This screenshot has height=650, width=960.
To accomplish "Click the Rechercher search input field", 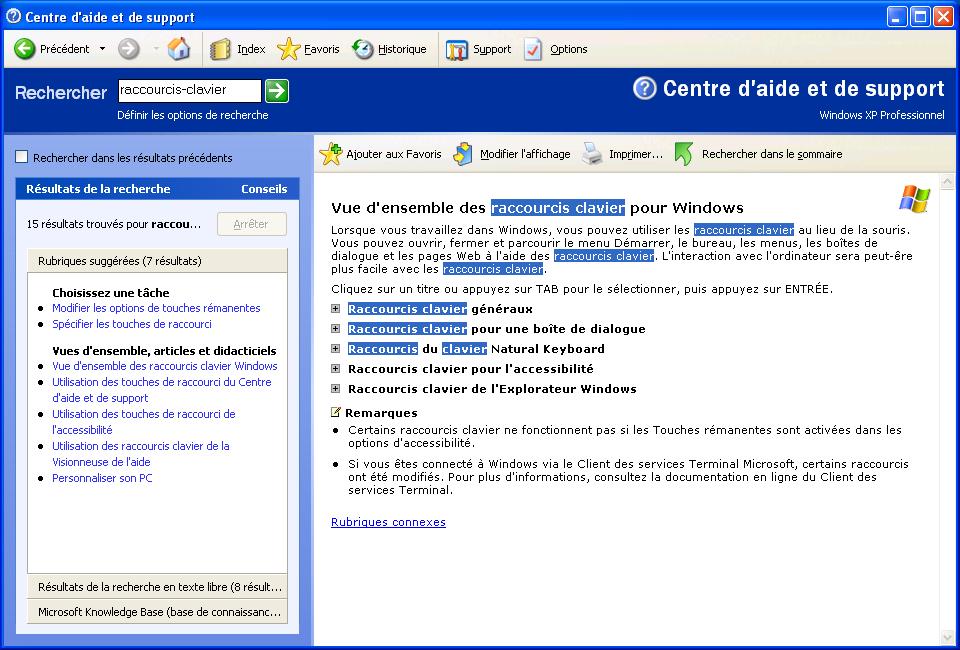I will coord(190,91).
